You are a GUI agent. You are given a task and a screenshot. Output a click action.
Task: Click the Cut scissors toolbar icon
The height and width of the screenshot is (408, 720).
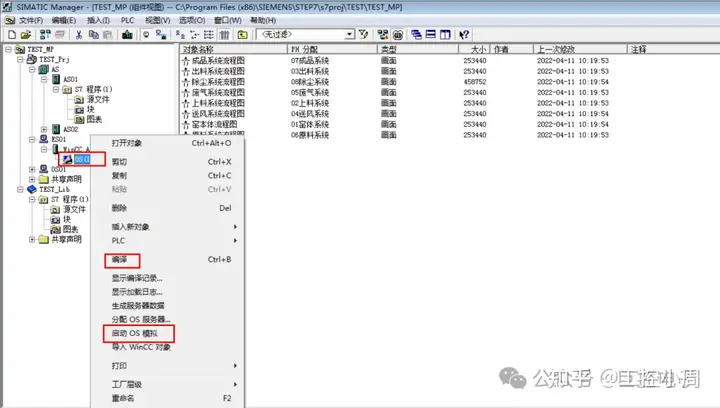point(79,34)
